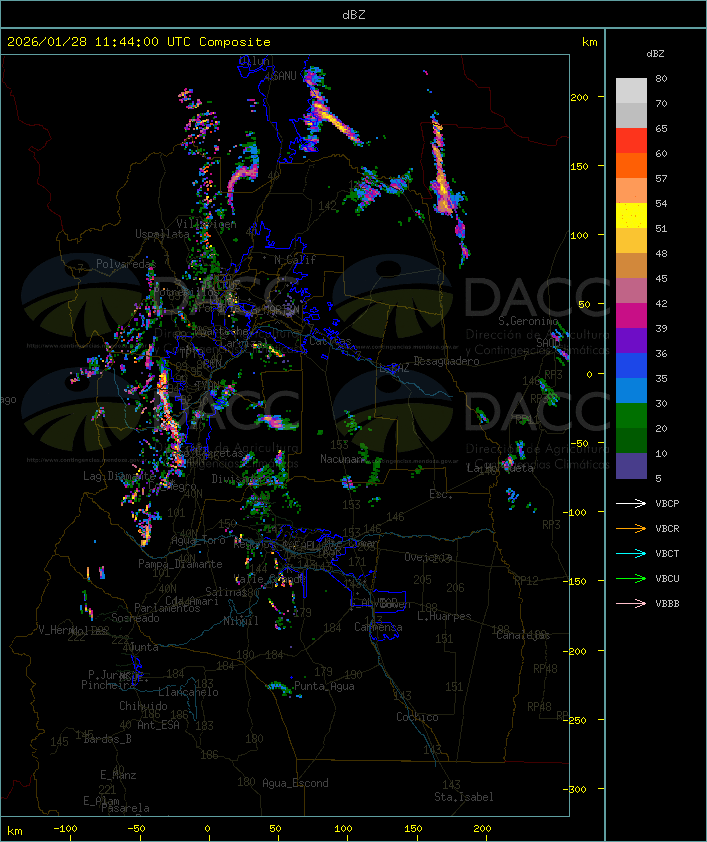Click the 'VBCP' legend label
This screenshot has width=707, height=842.
pyautogui.click(x=667, y=504)
